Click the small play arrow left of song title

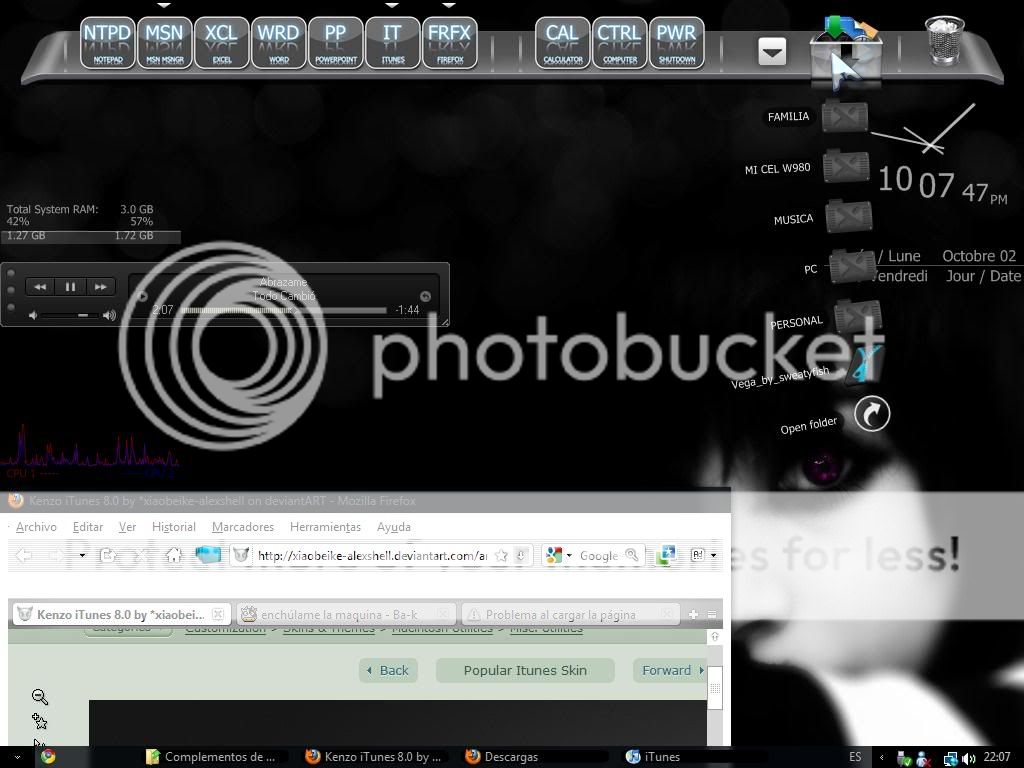tap(142, 296)
